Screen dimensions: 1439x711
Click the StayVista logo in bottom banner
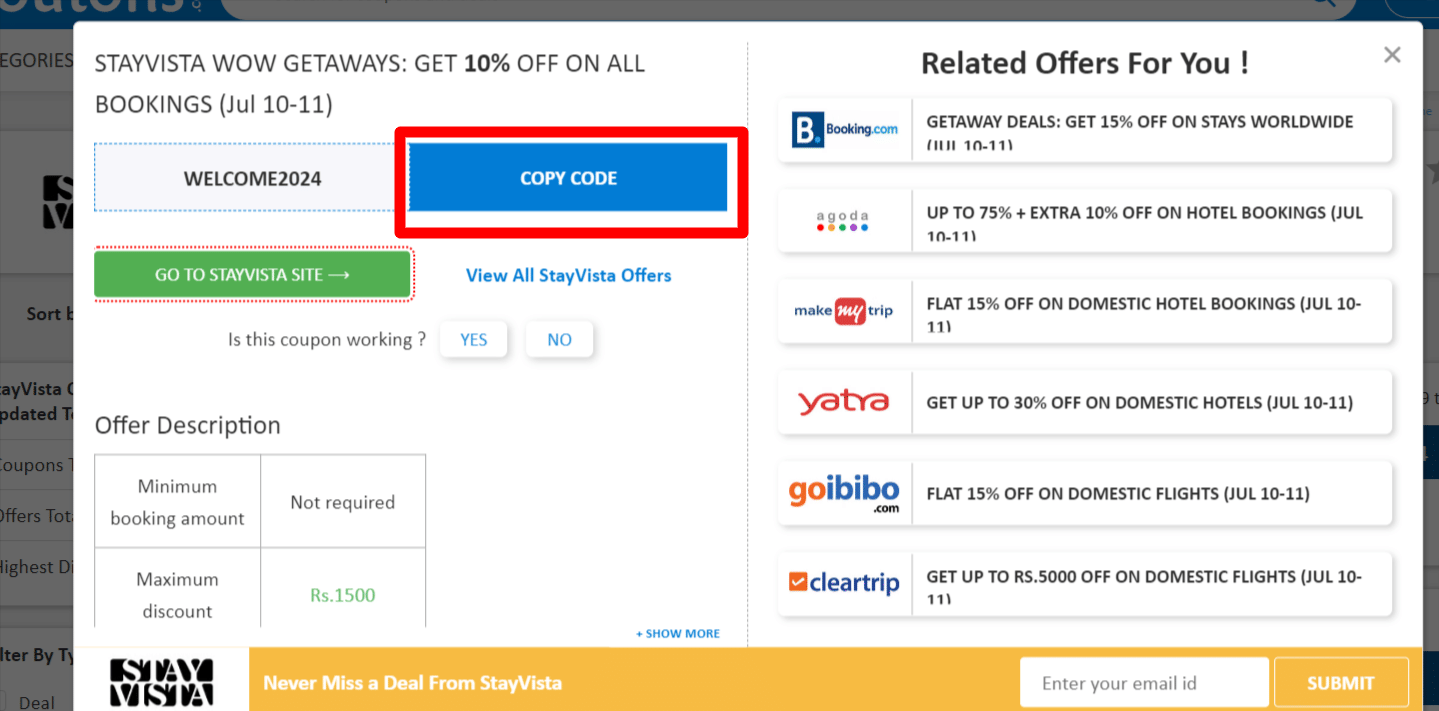(x=161, y=683)
